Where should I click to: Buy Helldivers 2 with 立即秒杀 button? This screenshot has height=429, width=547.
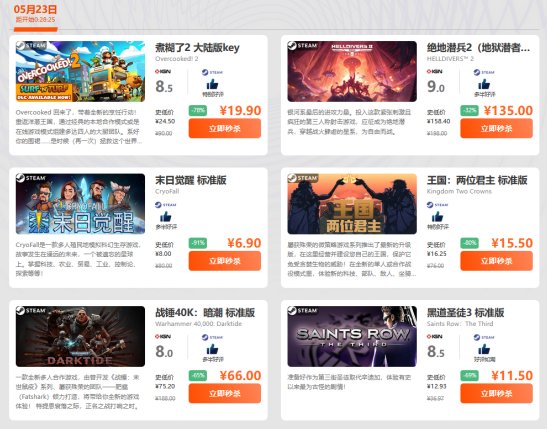point(496,128)
